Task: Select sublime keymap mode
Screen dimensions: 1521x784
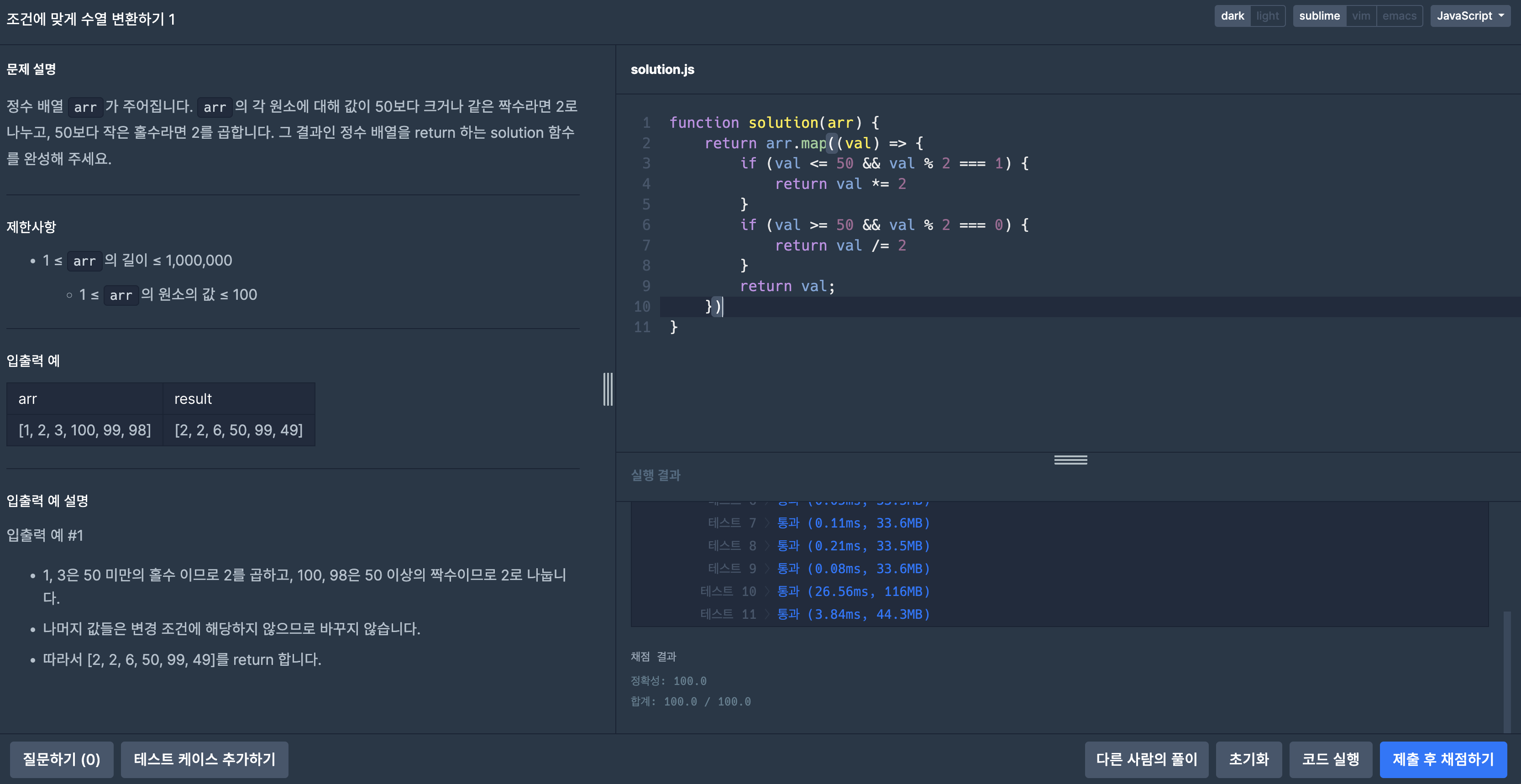Action: coord(1319,16)
